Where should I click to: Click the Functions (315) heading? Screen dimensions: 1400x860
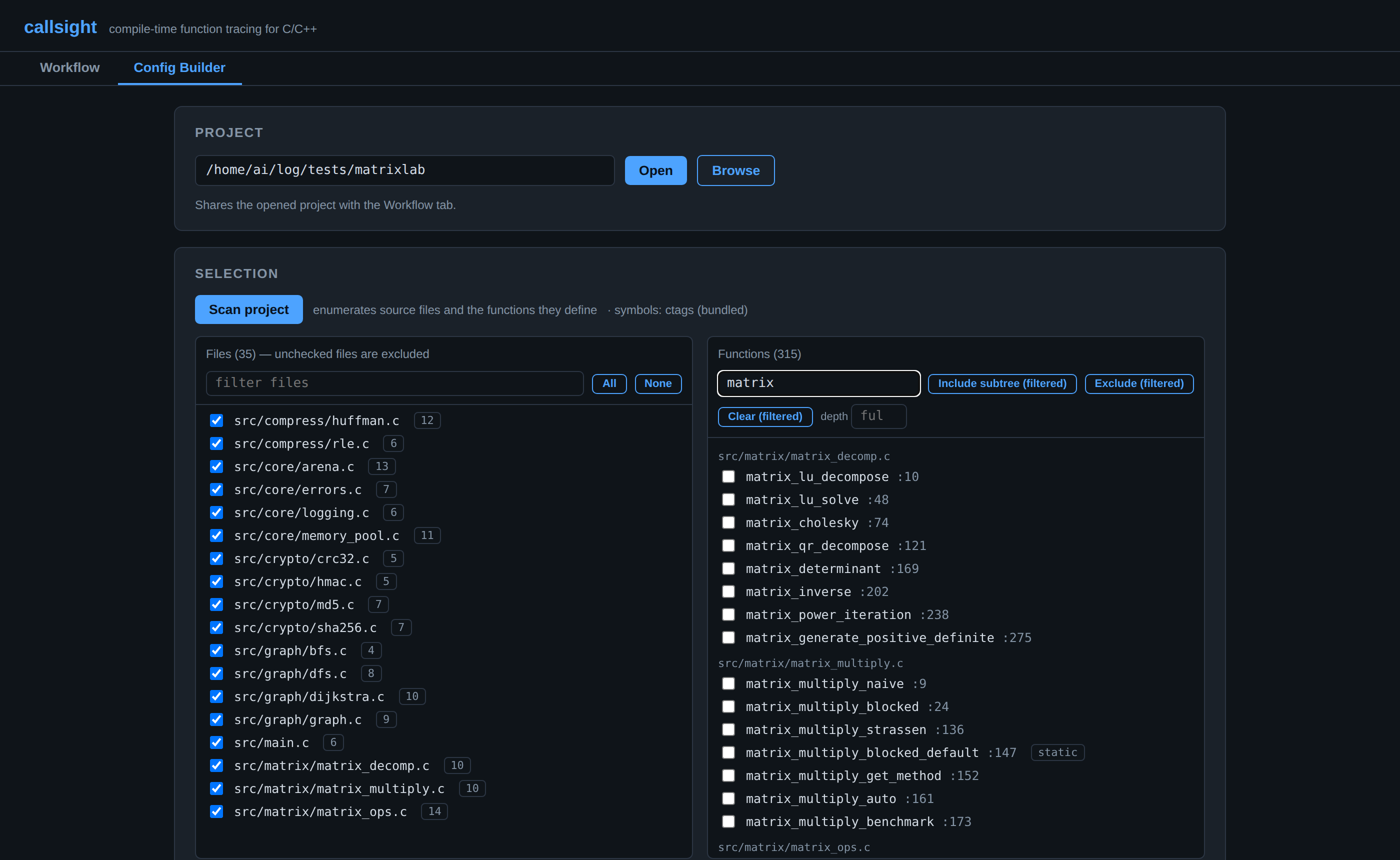click(759, 354)
